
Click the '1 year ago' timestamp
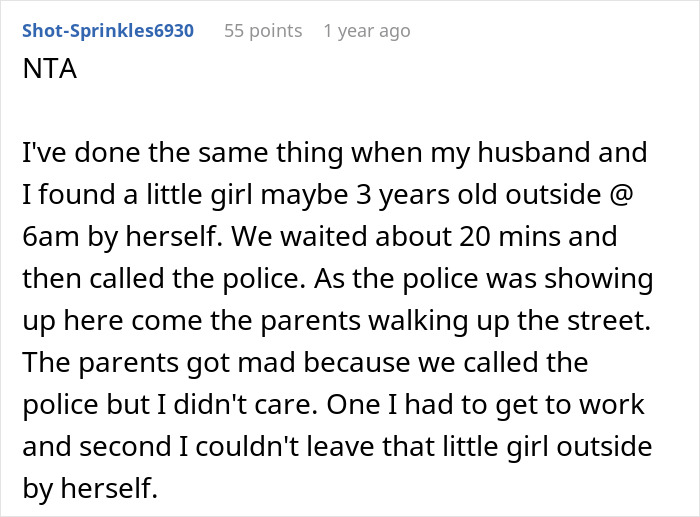click(366, 31)
